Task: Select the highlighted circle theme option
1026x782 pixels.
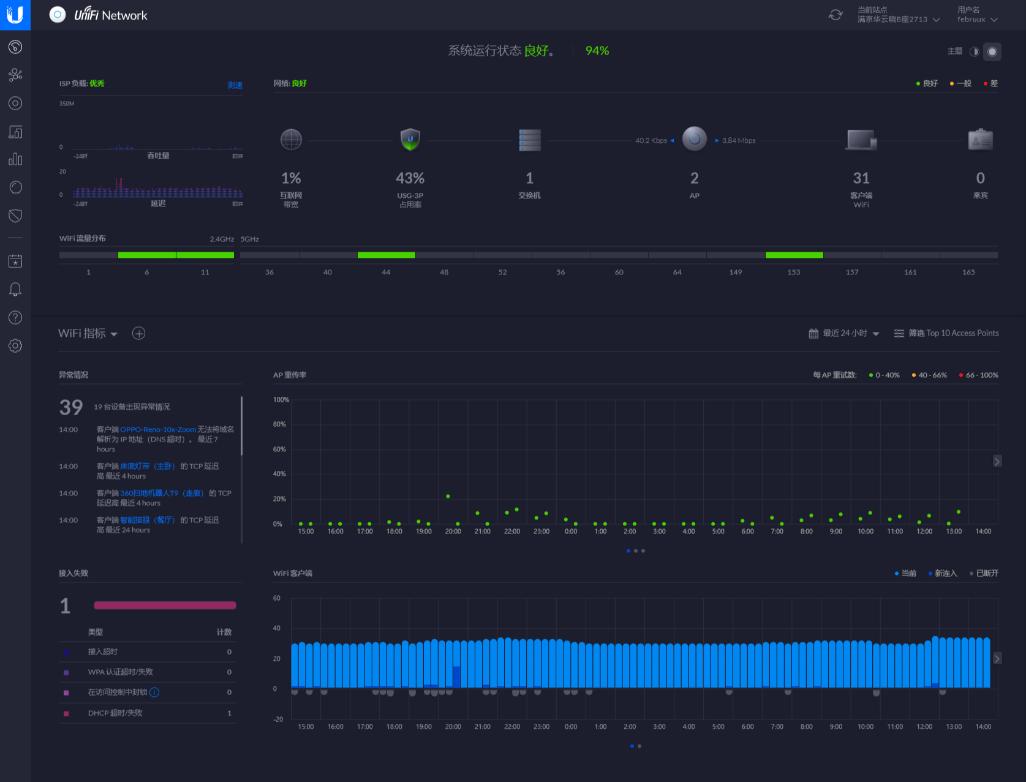Action: click(991, 51)
